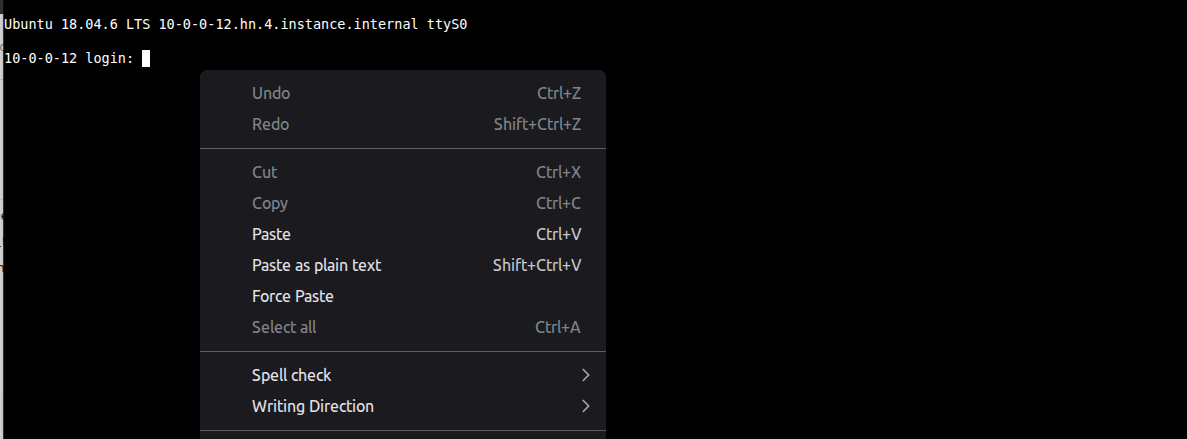1187x439 pixels.
Task: Open the Spell check submenu
Action: (x=292, y=375)
